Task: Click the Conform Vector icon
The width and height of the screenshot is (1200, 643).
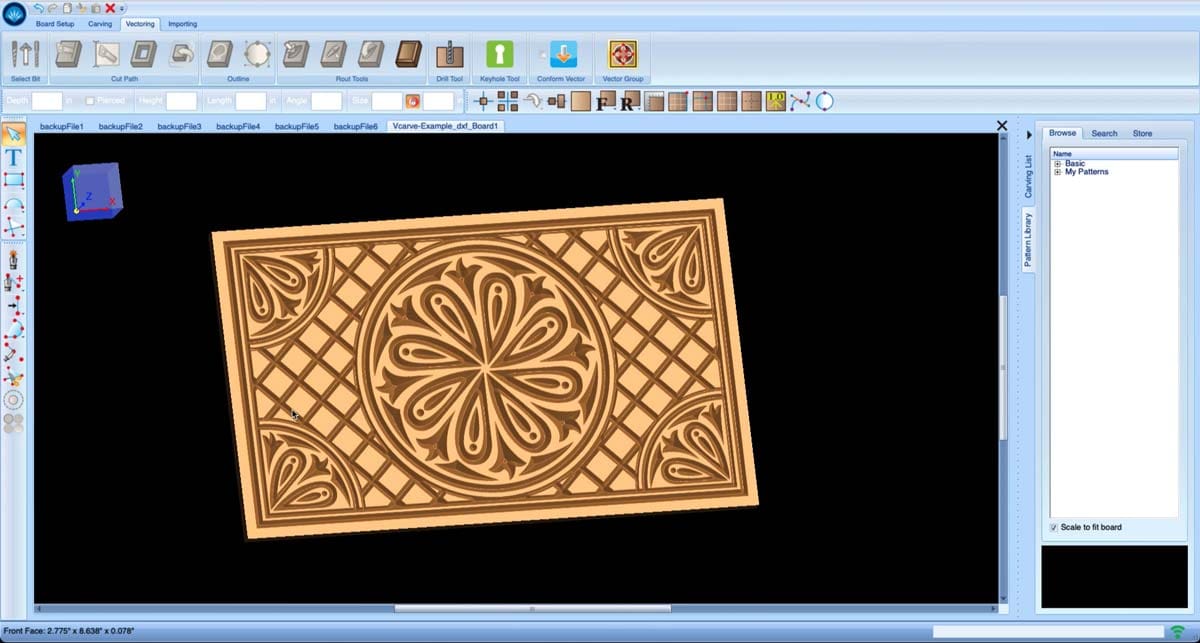Action: click(563, 54)
